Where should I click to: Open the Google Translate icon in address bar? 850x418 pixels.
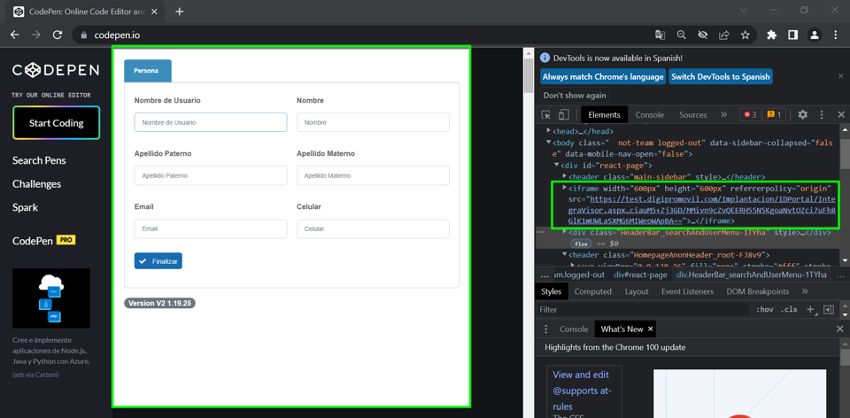pyautogui.click(x=660, y=35)
